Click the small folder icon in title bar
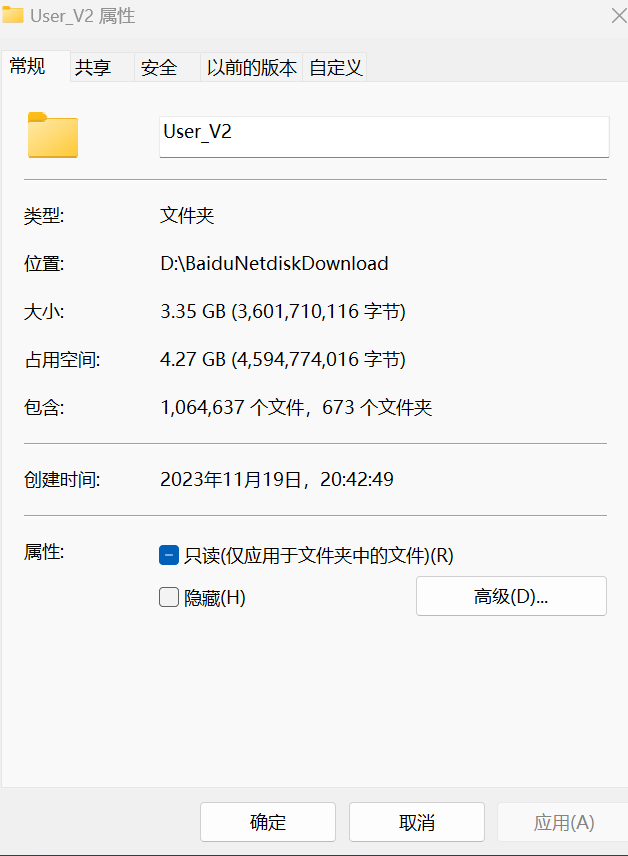This screenshot has height=856, width=628. point(13,14)
